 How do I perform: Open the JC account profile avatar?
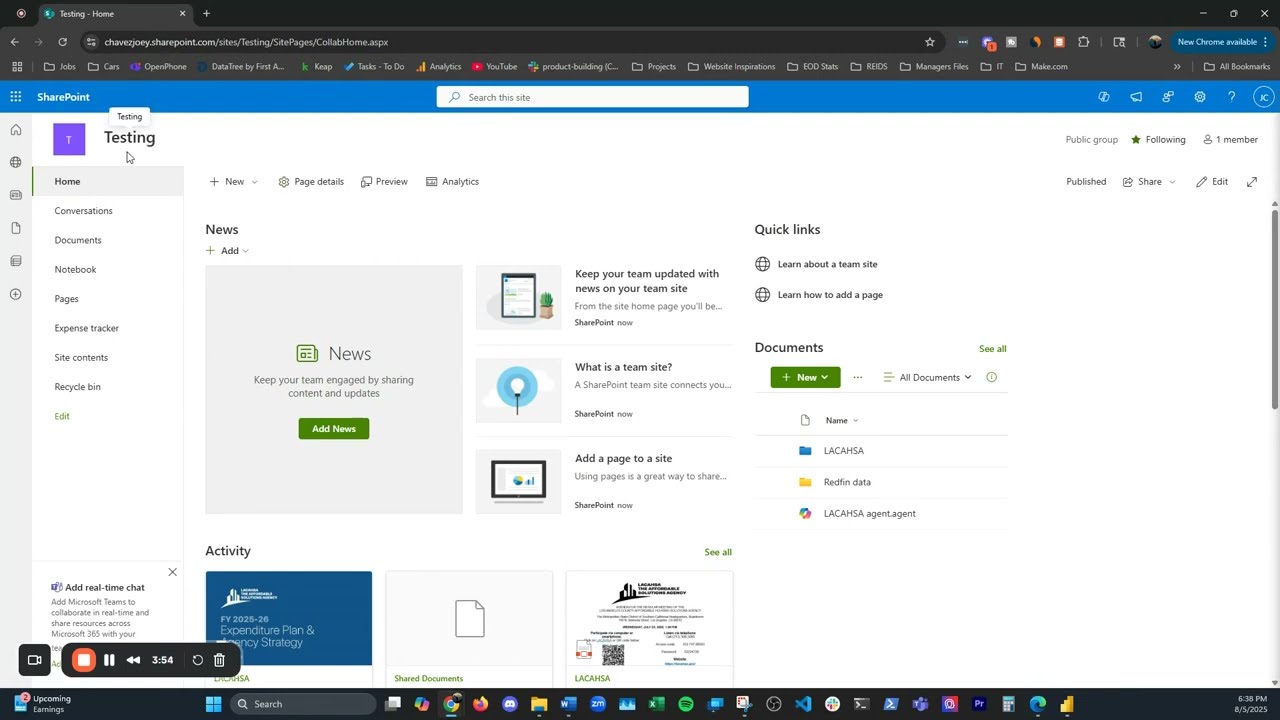pos(1264,97)
